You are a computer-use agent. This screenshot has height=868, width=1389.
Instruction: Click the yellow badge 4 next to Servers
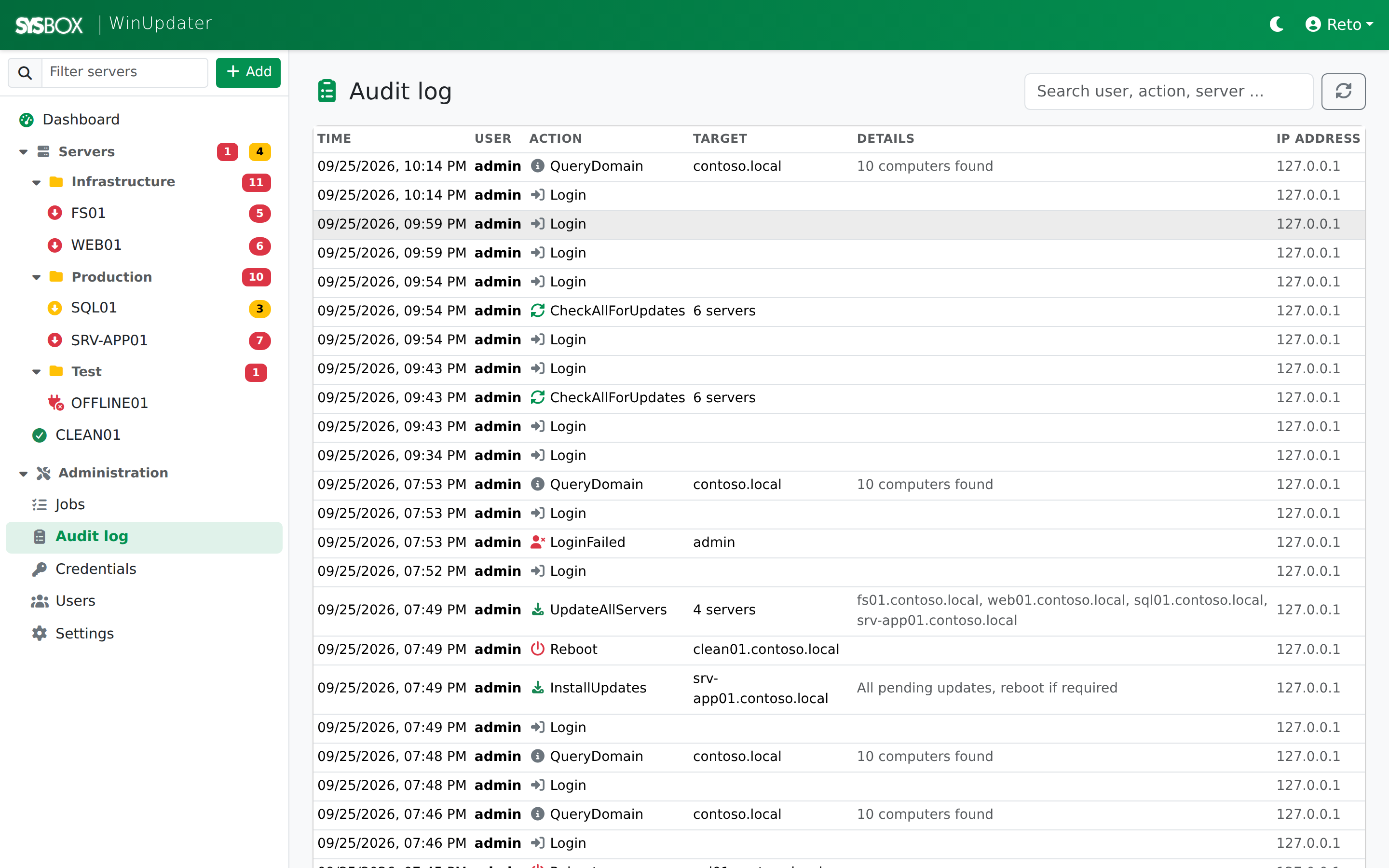coord(259,151)
